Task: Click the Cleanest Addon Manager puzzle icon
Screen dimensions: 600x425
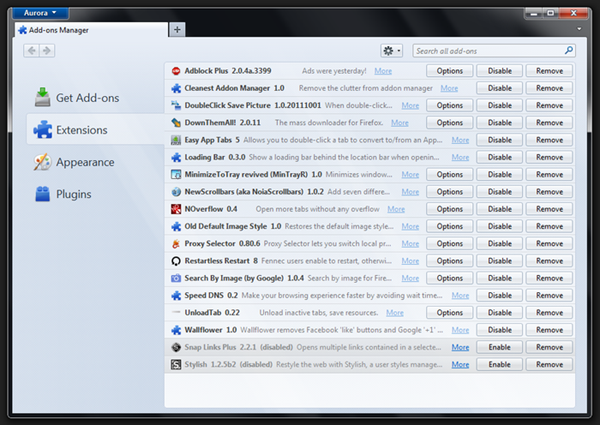Action: pyautogui.click(x=176, y=88)
